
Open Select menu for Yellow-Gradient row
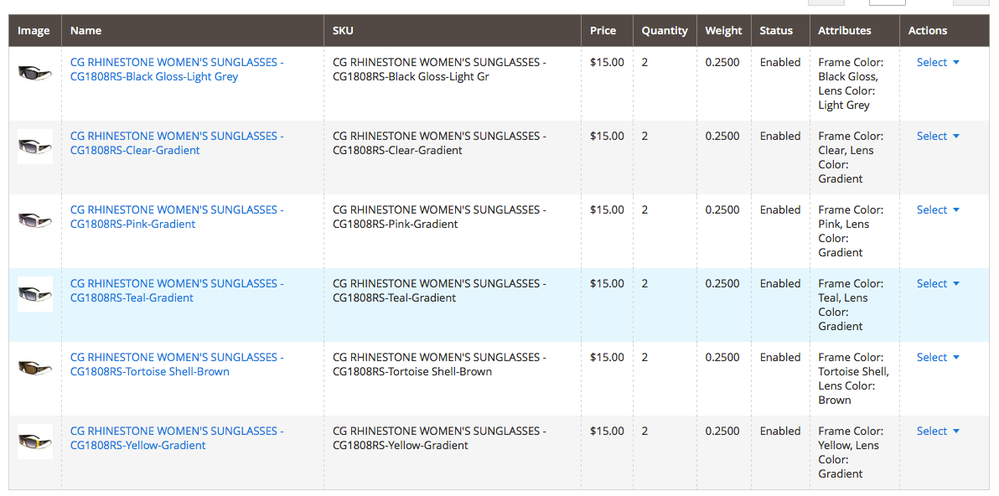click(x=937, y=431)
